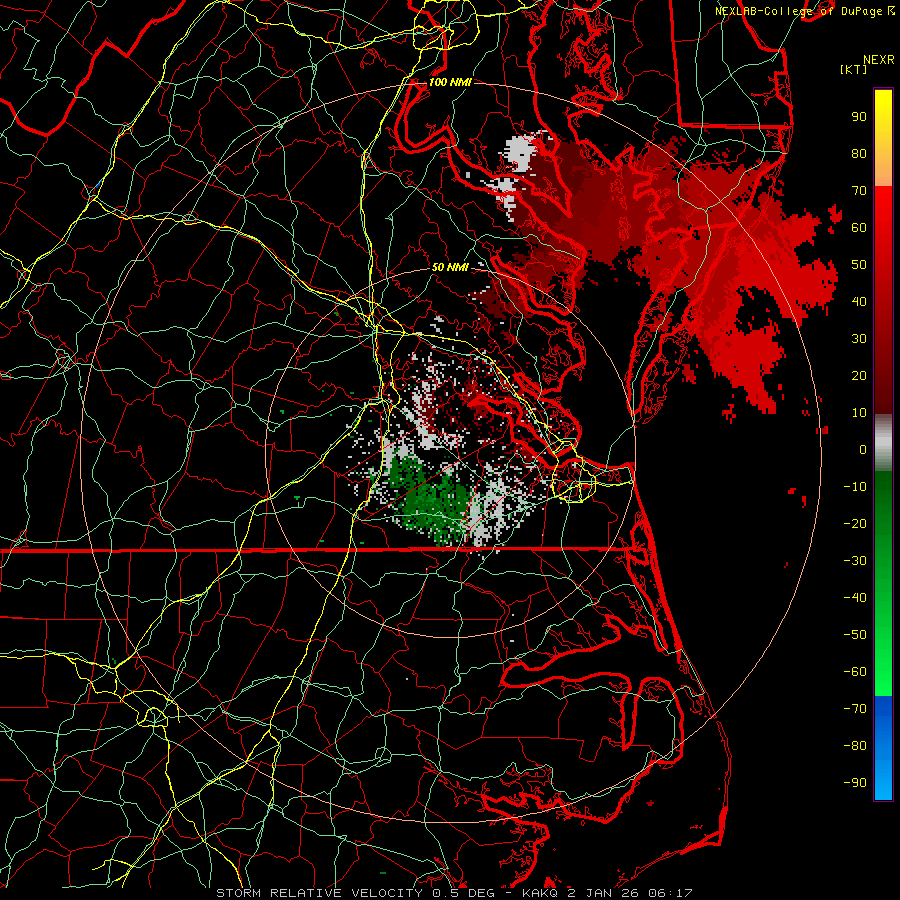Click the 10 value on velocity scale
This screenshot has height=900, width=900.
(x=859, y=413)
